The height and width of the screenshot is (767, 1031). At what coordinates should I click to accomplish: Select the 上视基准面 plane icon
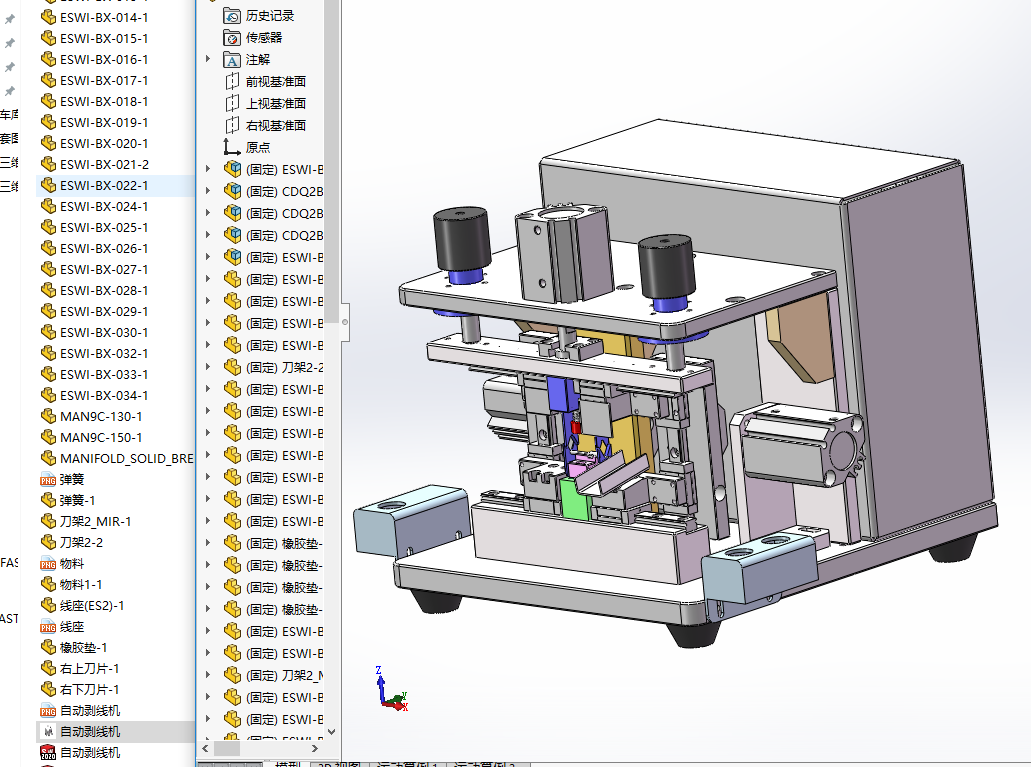[x=232, y=103]
